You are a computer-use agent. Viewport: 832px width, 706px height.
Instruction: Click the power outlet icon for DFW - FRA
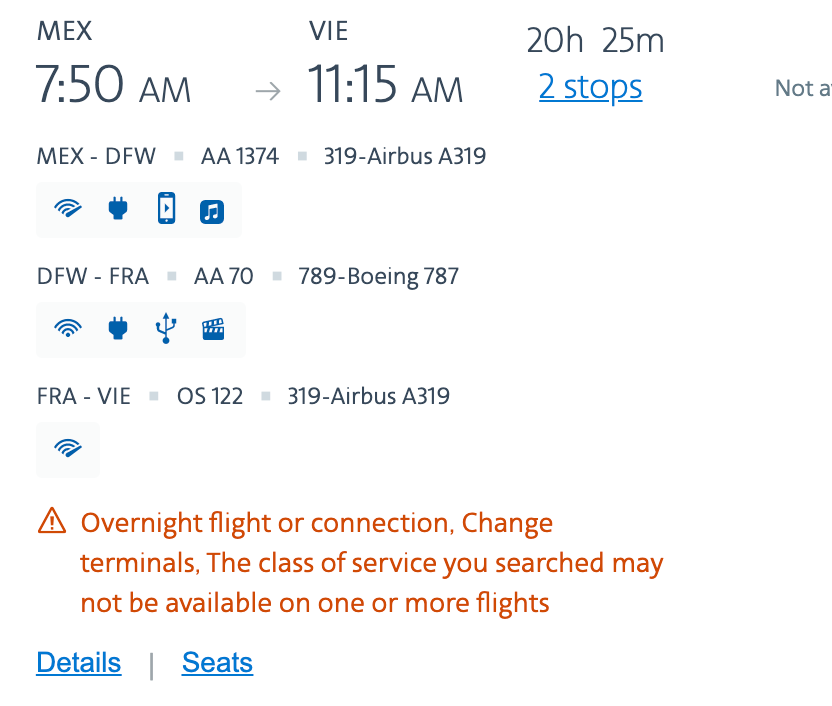pos(118,328)
